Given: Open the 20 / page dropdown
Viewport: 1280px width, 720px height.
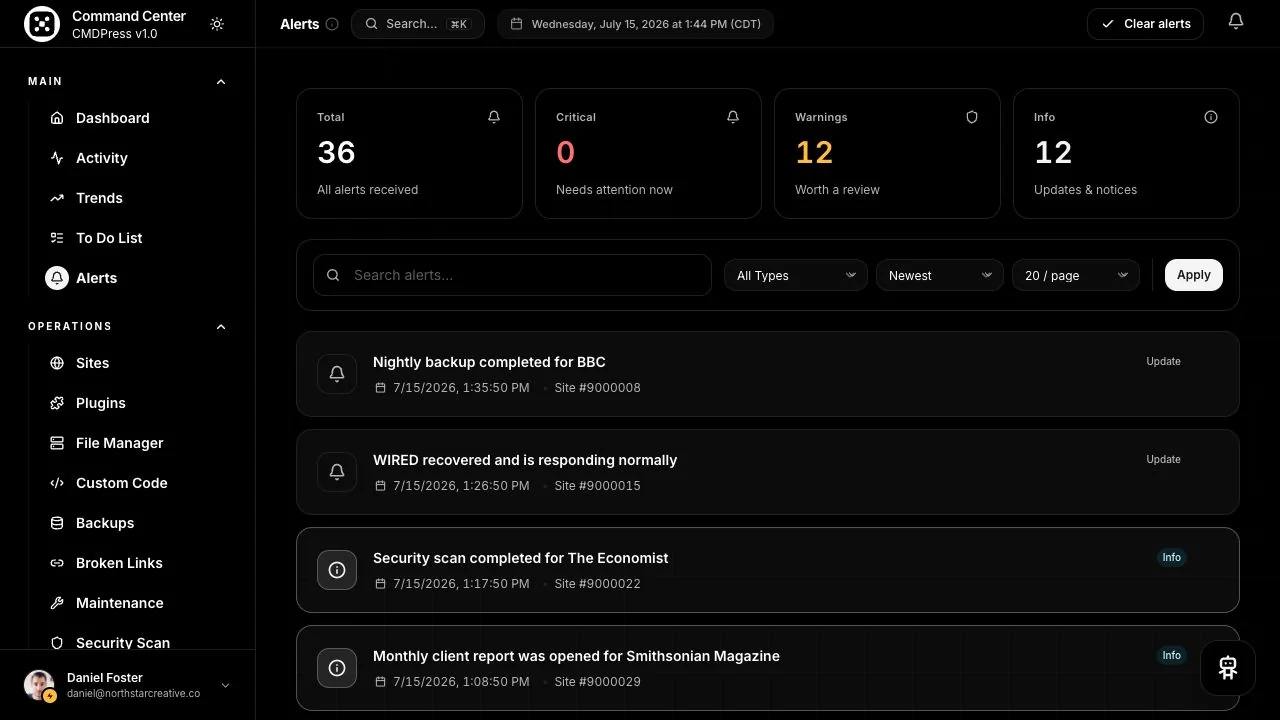Looking at the screenshot, I should pos(1076,275).
